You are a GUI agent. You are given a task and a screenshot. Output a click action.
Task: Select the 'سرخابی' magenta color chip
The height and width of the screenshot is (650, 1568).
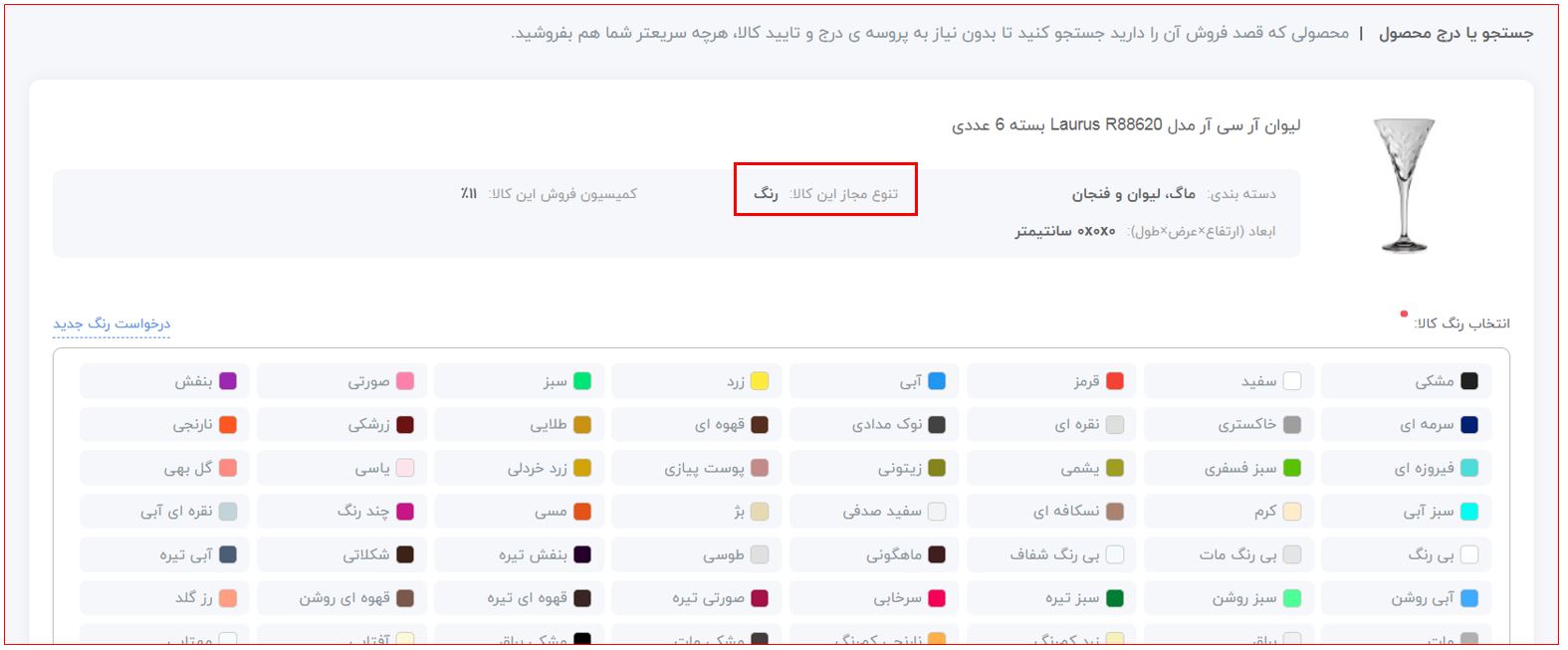[x=874, y=598]
